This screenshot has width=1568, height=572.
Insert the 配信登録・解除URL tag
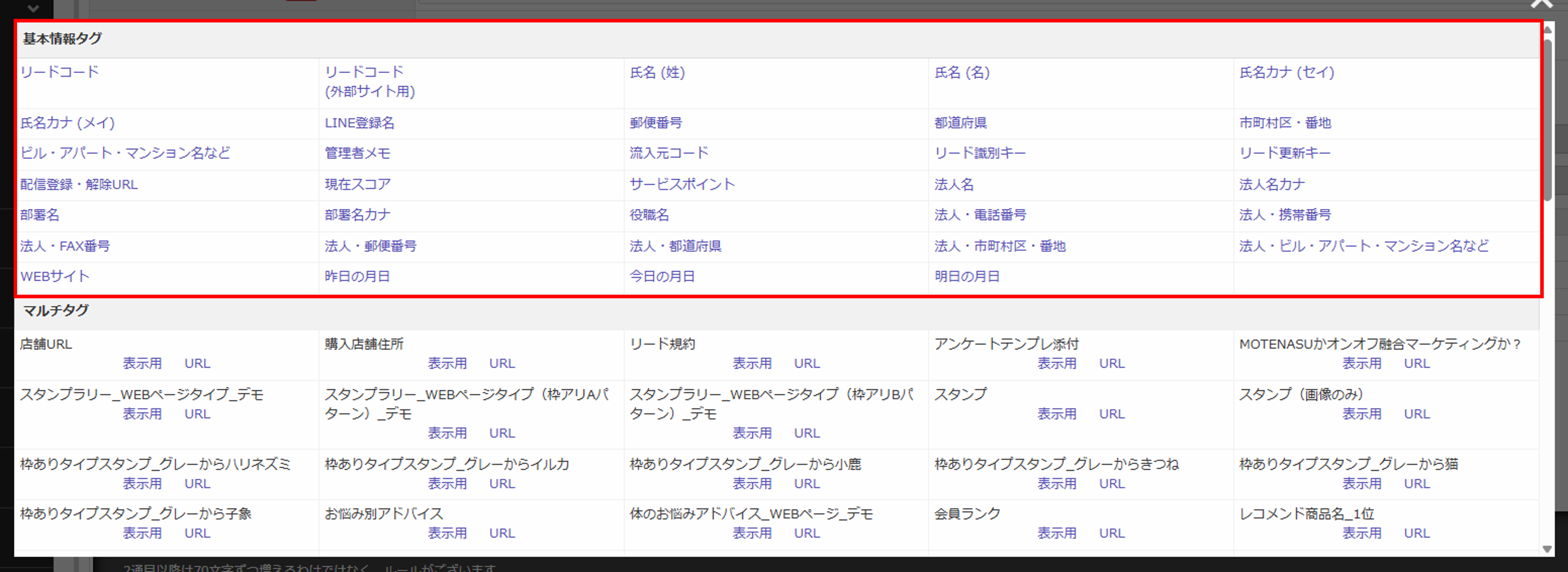point(78,184)
